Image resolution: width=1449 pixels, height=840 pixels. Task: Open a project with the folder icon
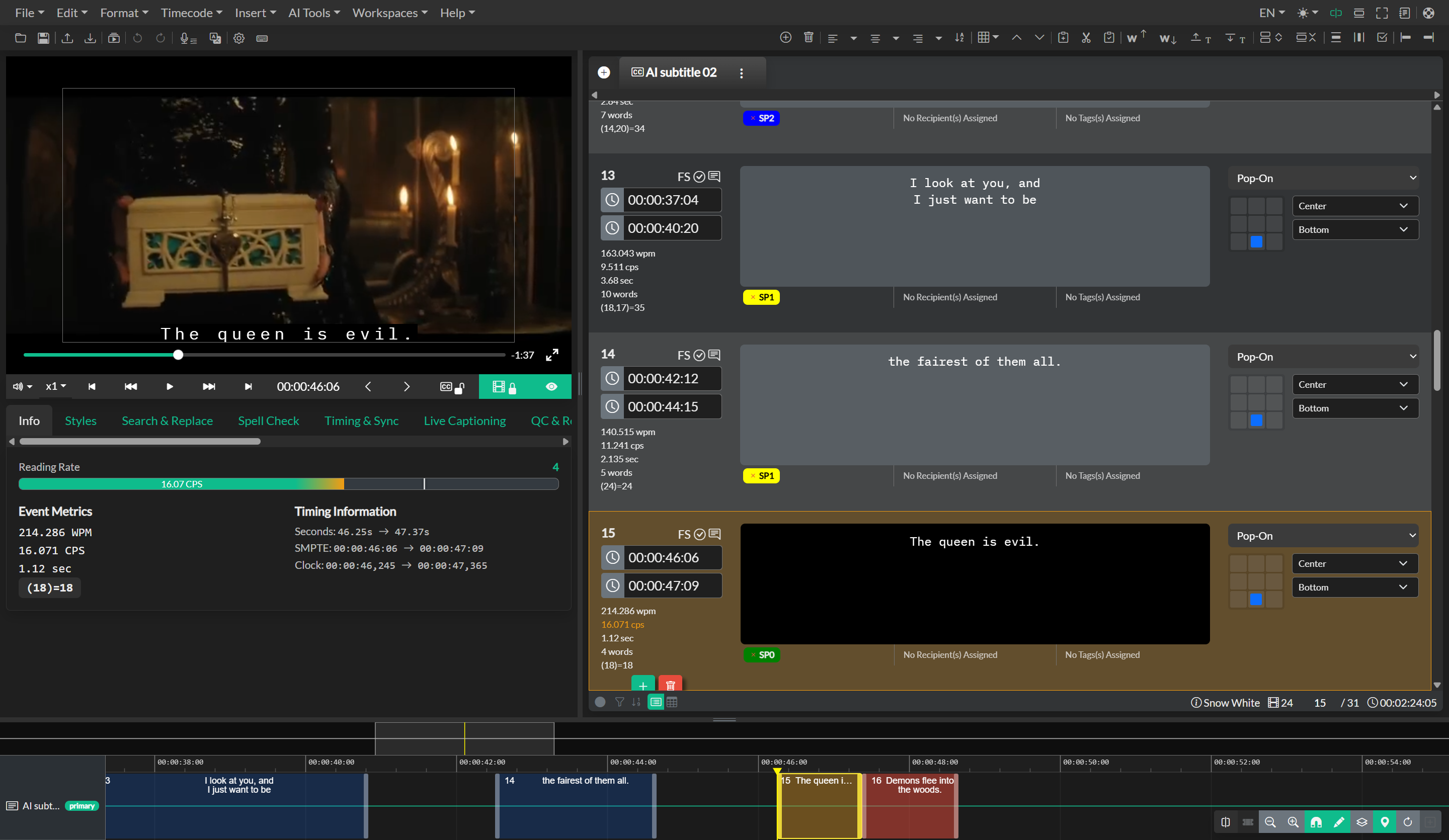coord(20,38)
